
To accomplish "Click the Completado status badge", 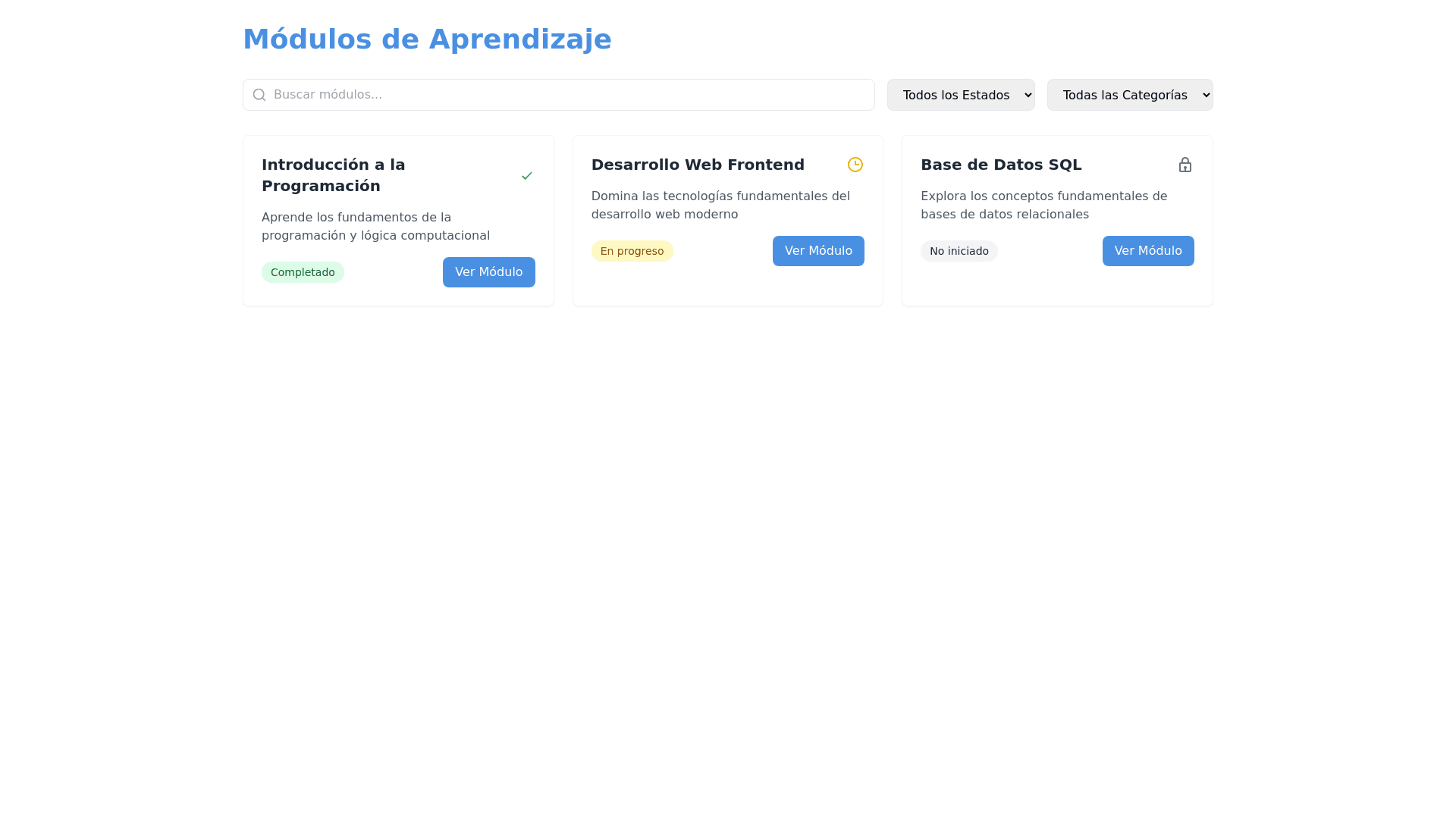I will click(303, 272).
